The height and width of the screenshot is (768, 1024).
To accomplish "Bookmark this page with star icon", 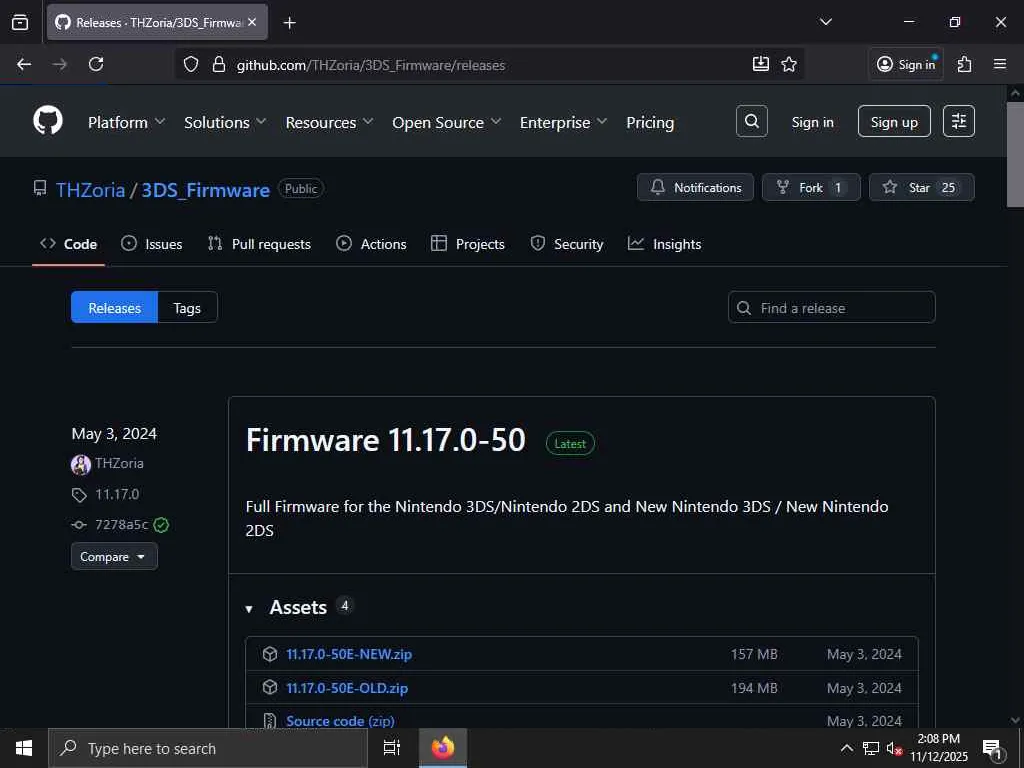I will tap(789, 65).
